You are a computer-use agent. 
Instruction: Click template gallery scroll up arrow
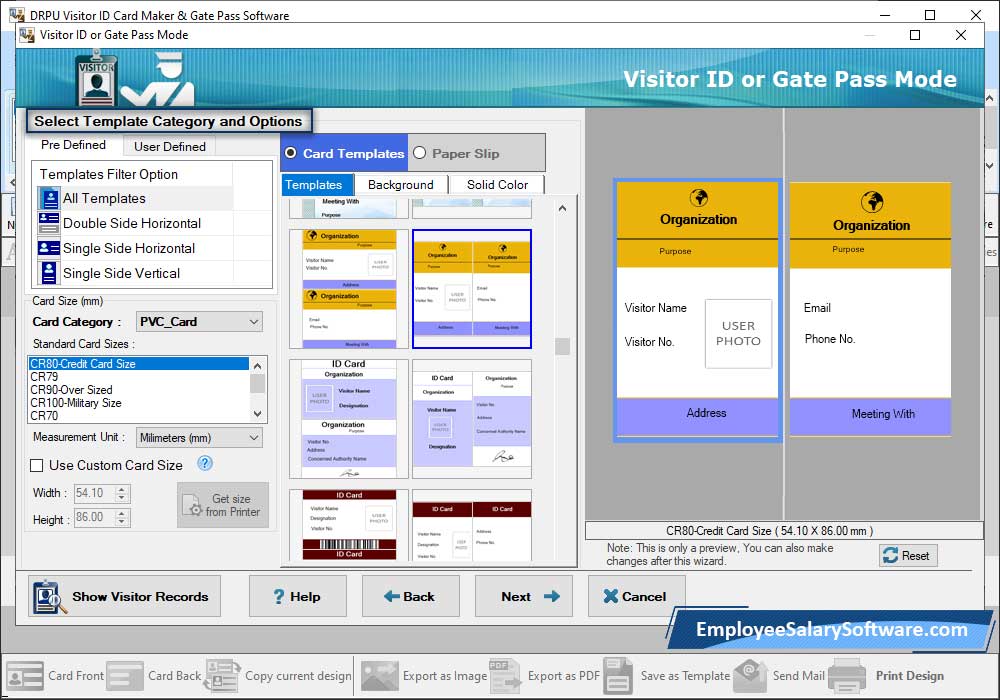coord(562,208)
